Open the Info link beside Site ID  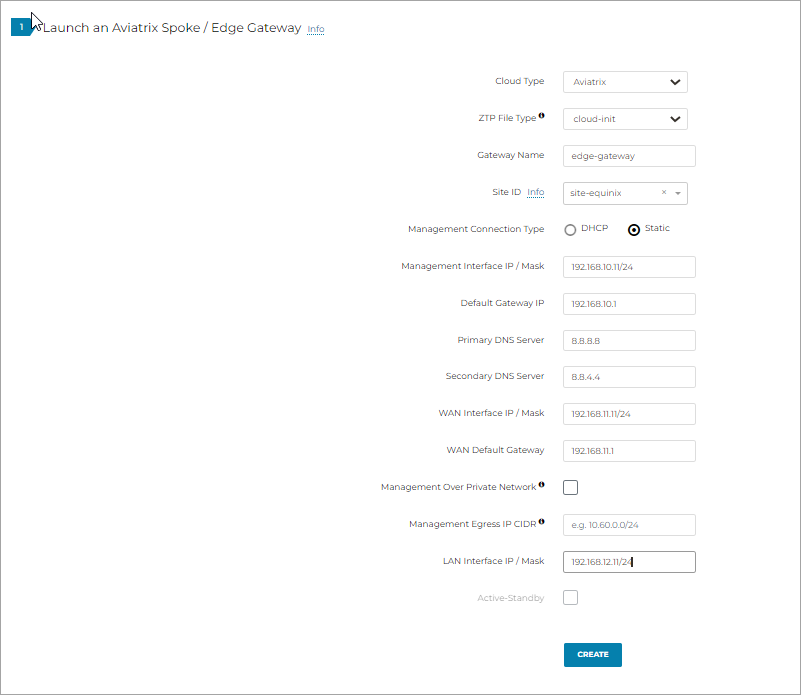click(535, 192)
